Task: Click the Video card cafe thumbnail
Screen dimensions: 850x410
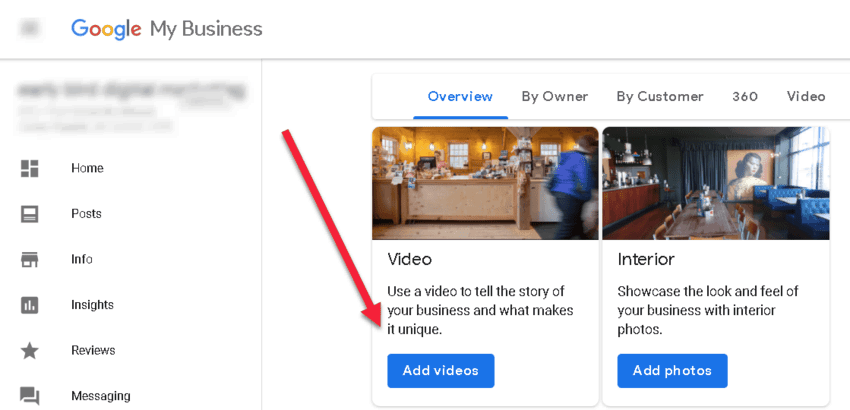Action: click(x=485, y=183)
